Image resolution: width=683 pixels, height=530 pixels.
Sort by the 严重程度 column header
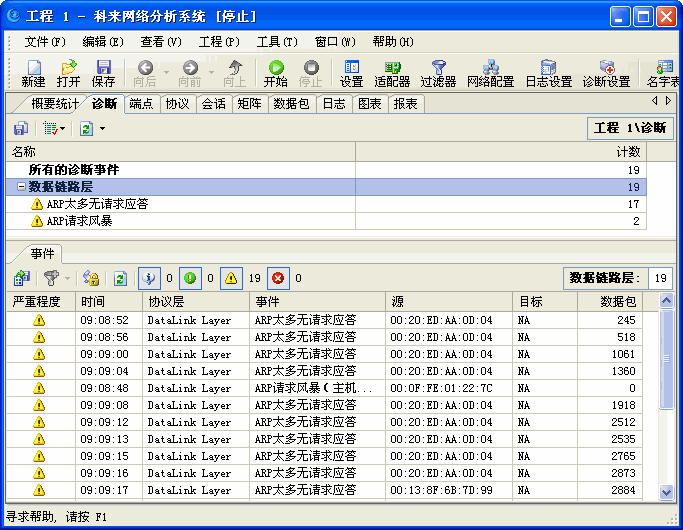(41, 302)
